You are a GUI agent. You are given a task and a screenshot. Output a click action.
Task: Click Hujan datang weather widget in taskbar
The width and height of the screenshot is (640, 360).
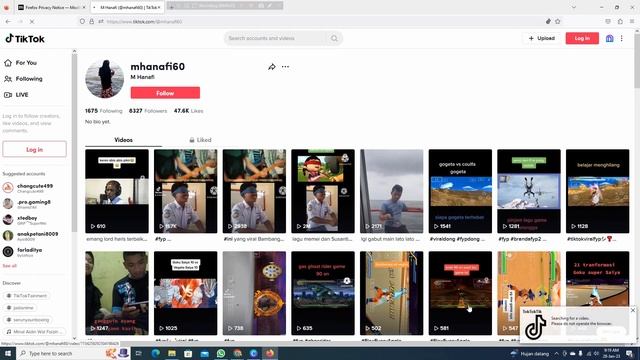click(530, 353)
